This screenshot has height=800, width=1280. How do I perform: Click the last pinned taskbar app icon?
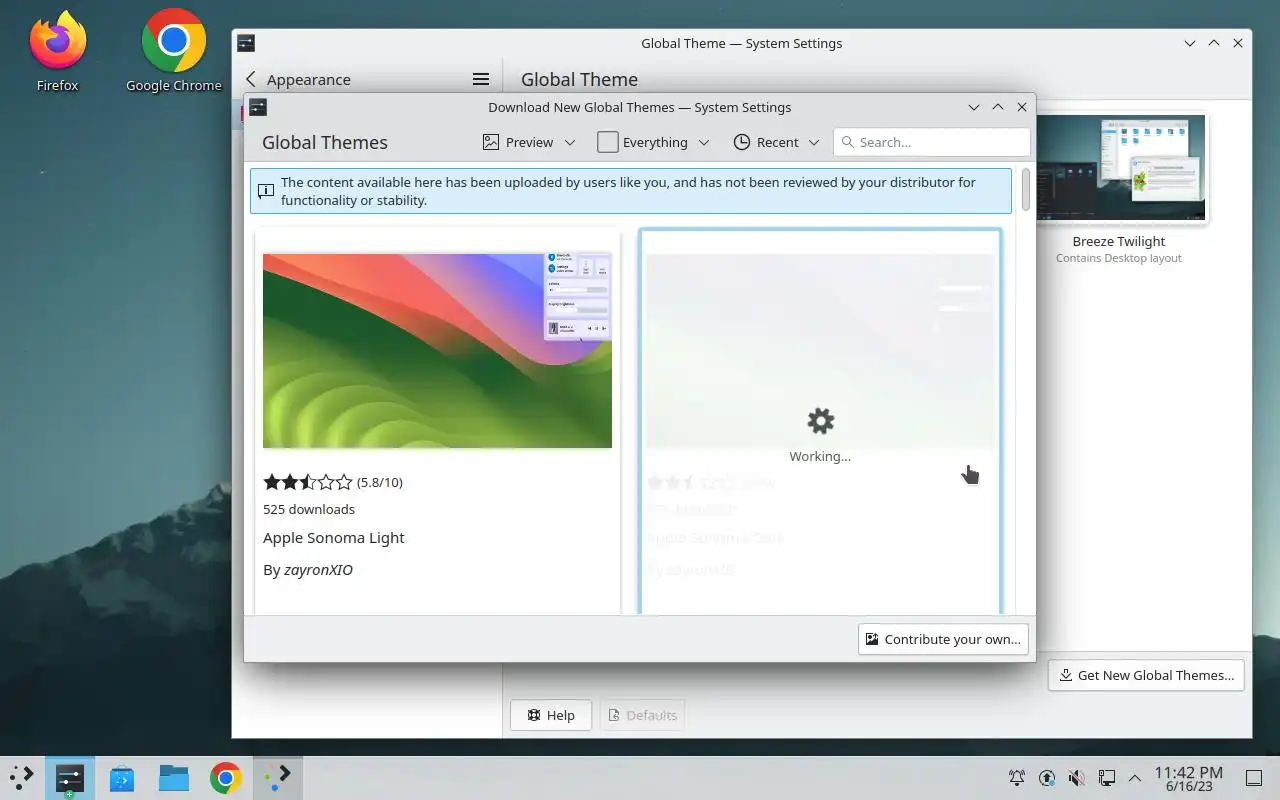278,777
